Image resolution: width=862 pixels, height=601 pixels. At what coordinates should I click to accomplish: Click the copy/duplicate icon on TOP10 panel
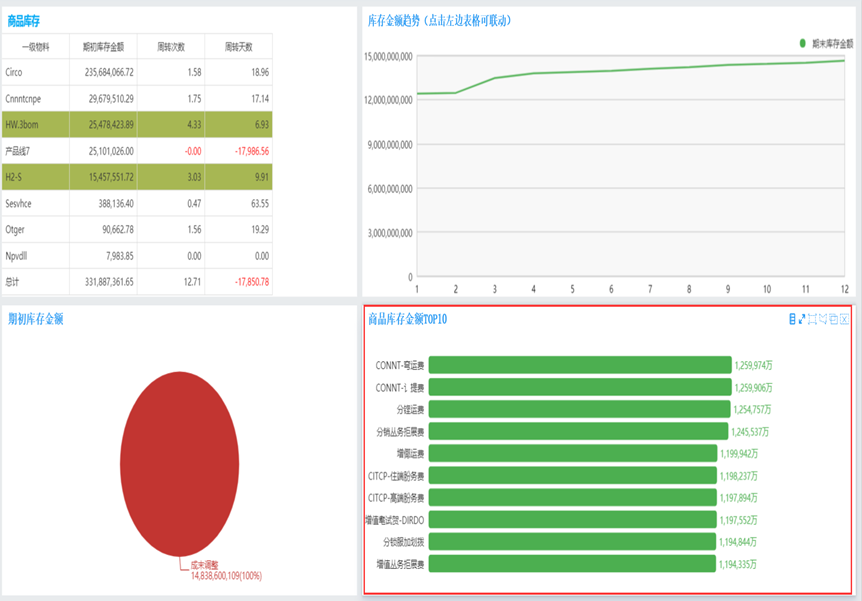pyautogui.click(x=833, y=319)
